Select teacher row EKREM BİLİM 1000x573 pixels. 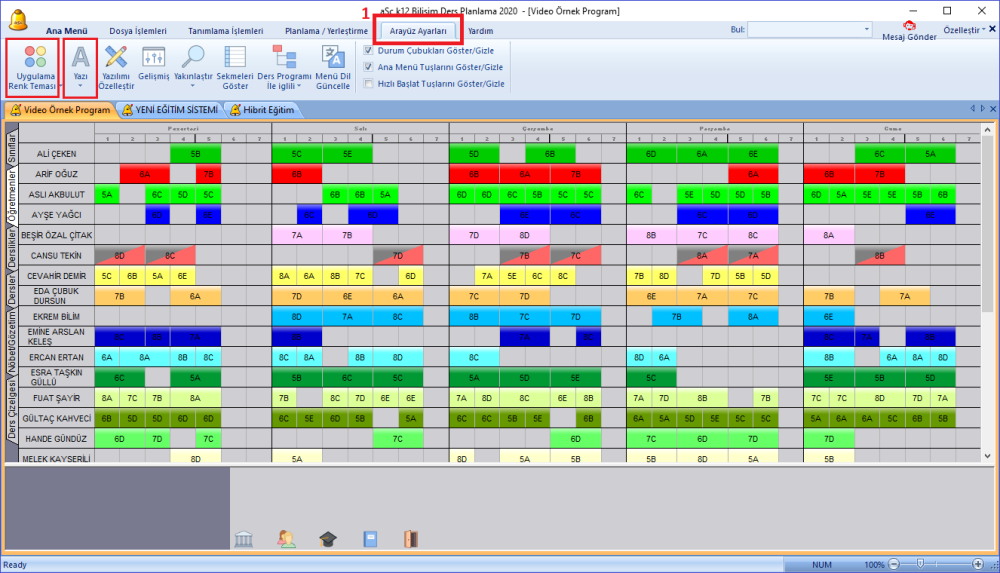56,316
